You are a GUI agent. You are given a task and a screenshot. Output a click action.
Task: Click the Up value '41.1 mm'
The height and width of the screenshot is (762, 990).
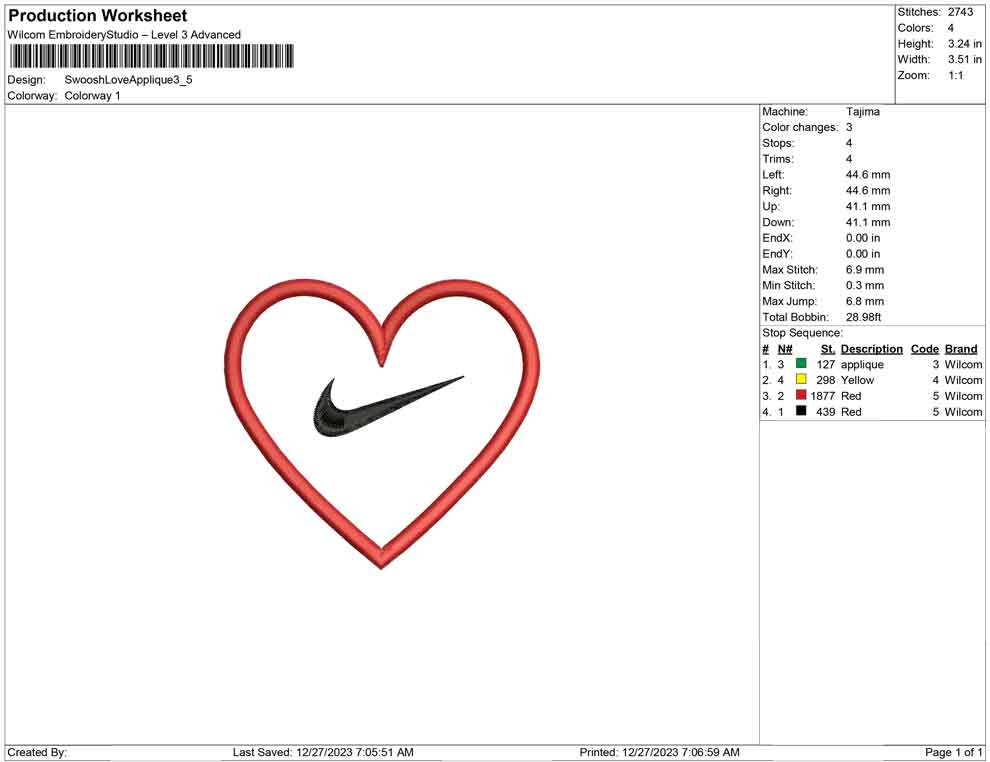coord(868,206)
